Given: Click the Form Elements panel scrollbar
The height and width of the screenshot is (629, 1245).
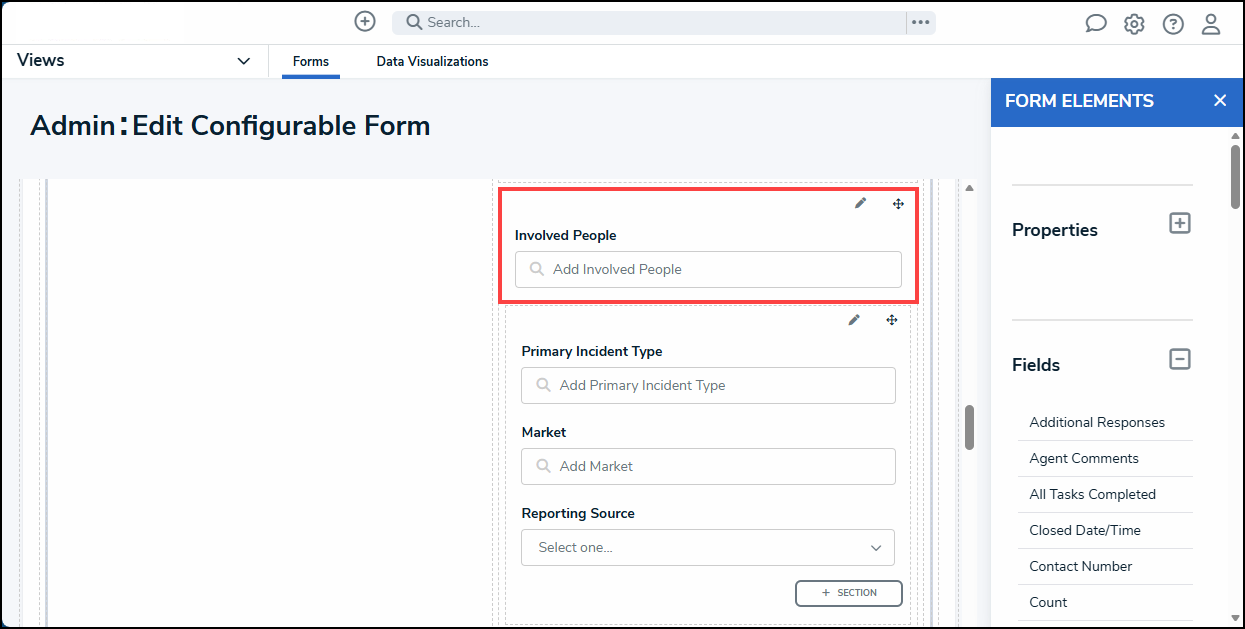Looking at the screenshot, I should click(1236, 176).
